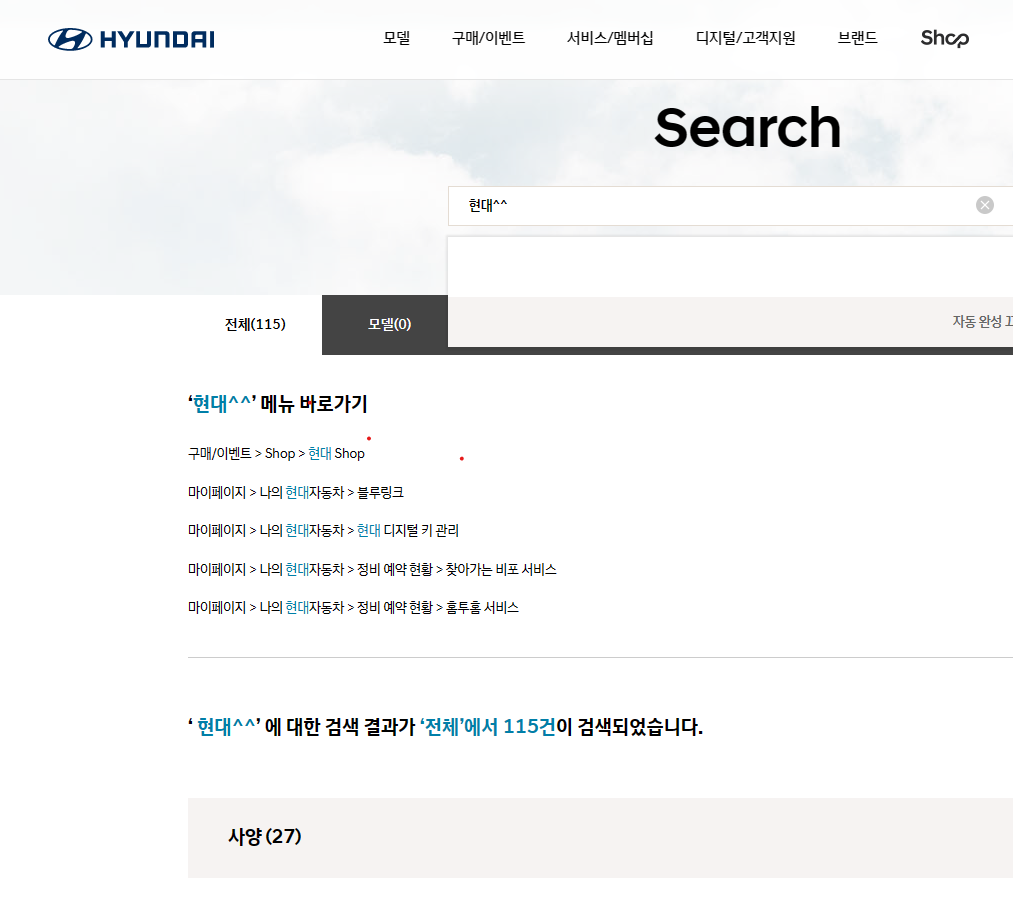Open the 찾아가는 비포 서비스 link
The image size is (1013, 908).
pyautogui.click(x=499, y=568)
